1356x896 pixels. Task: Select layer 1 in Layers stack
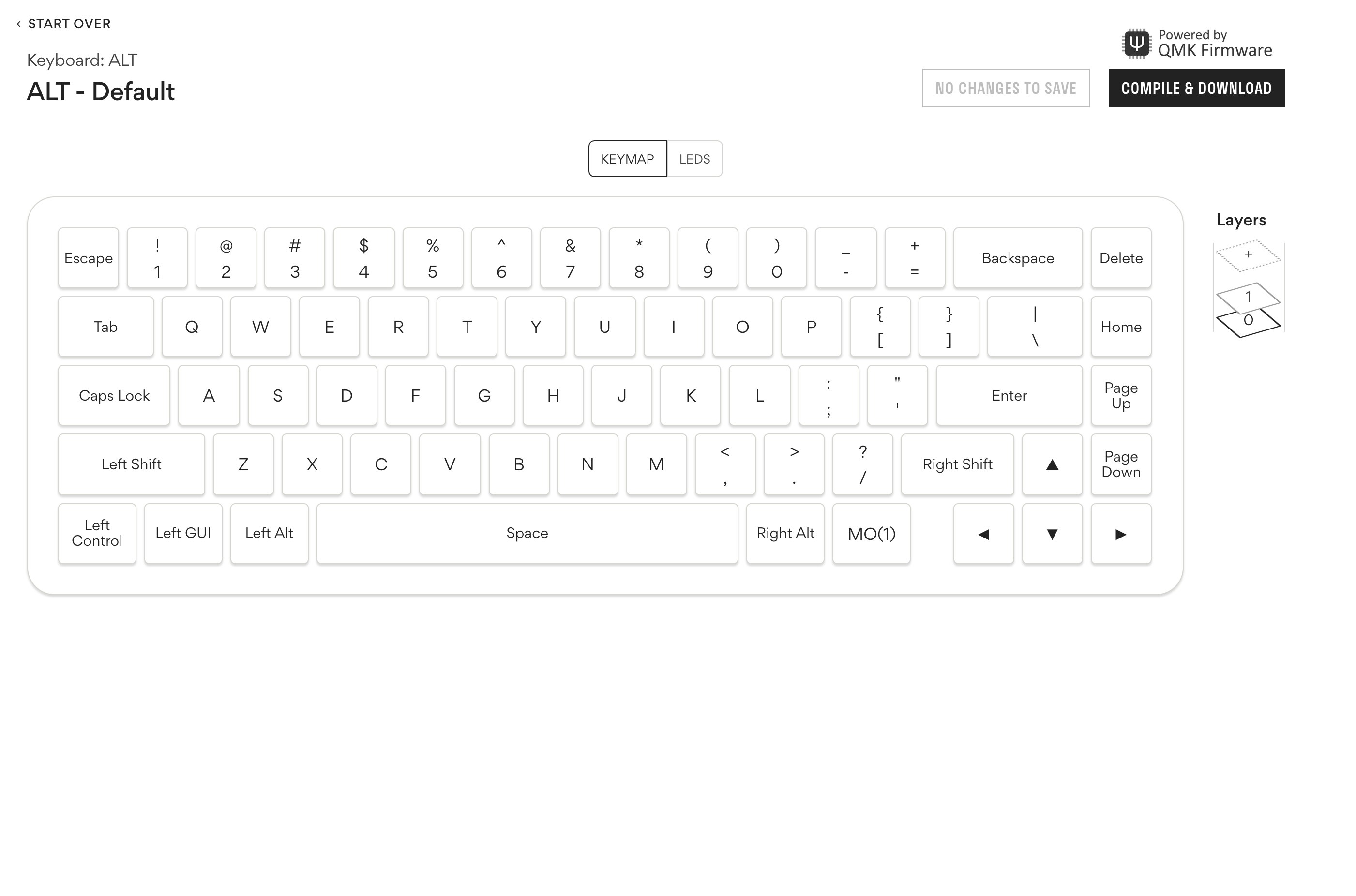click(x=1248, y=297)
